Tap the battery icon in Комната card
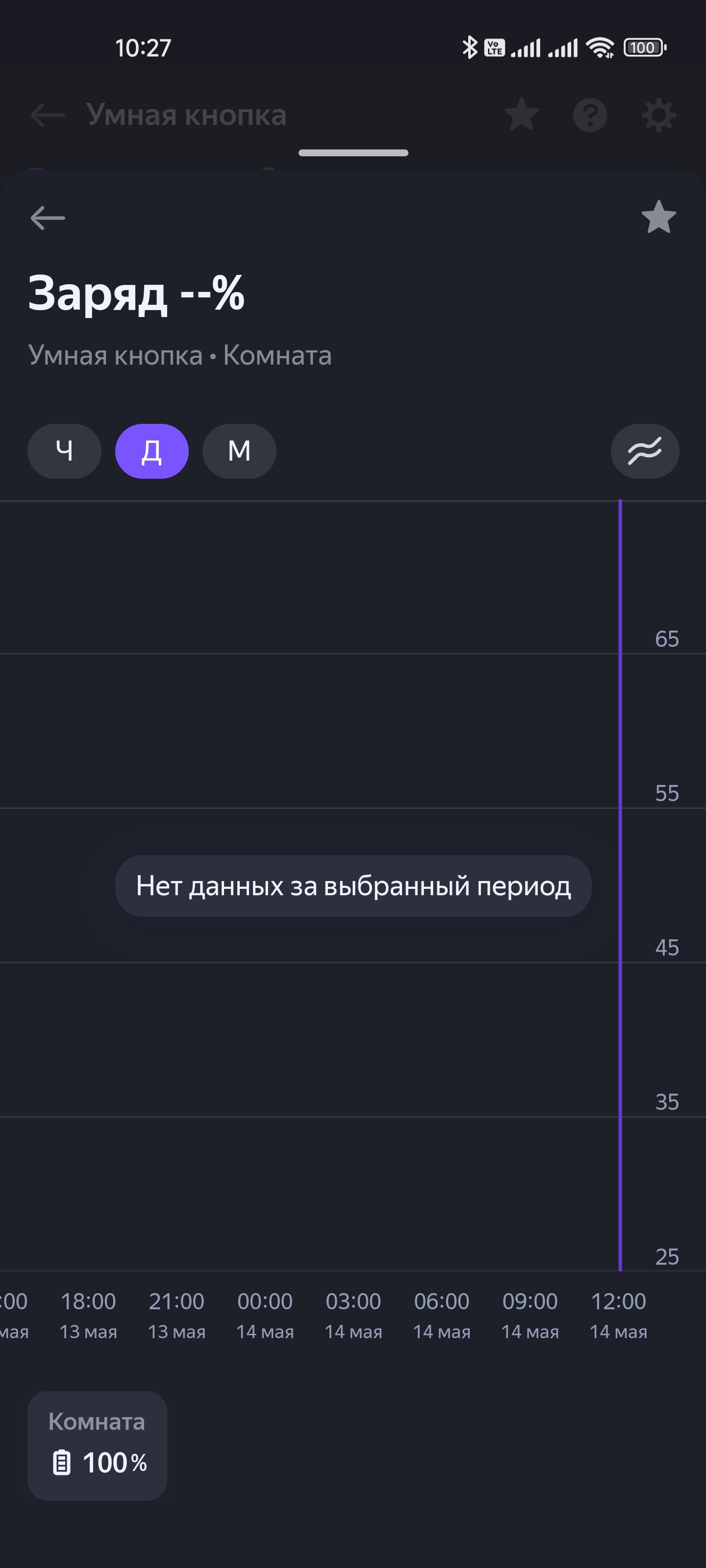The width and height of the screenshot is (706, 1568). (61, 1463)
